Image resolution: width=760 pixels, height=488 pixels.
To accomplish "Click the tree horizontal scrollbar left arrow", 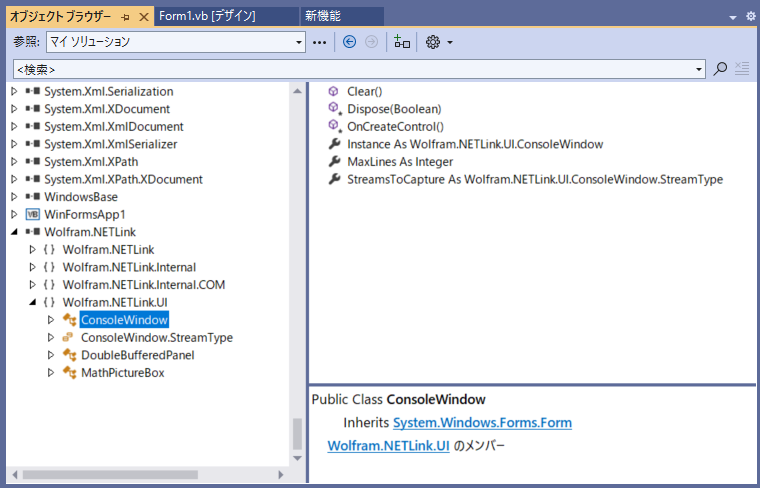I will coord(15,474).
